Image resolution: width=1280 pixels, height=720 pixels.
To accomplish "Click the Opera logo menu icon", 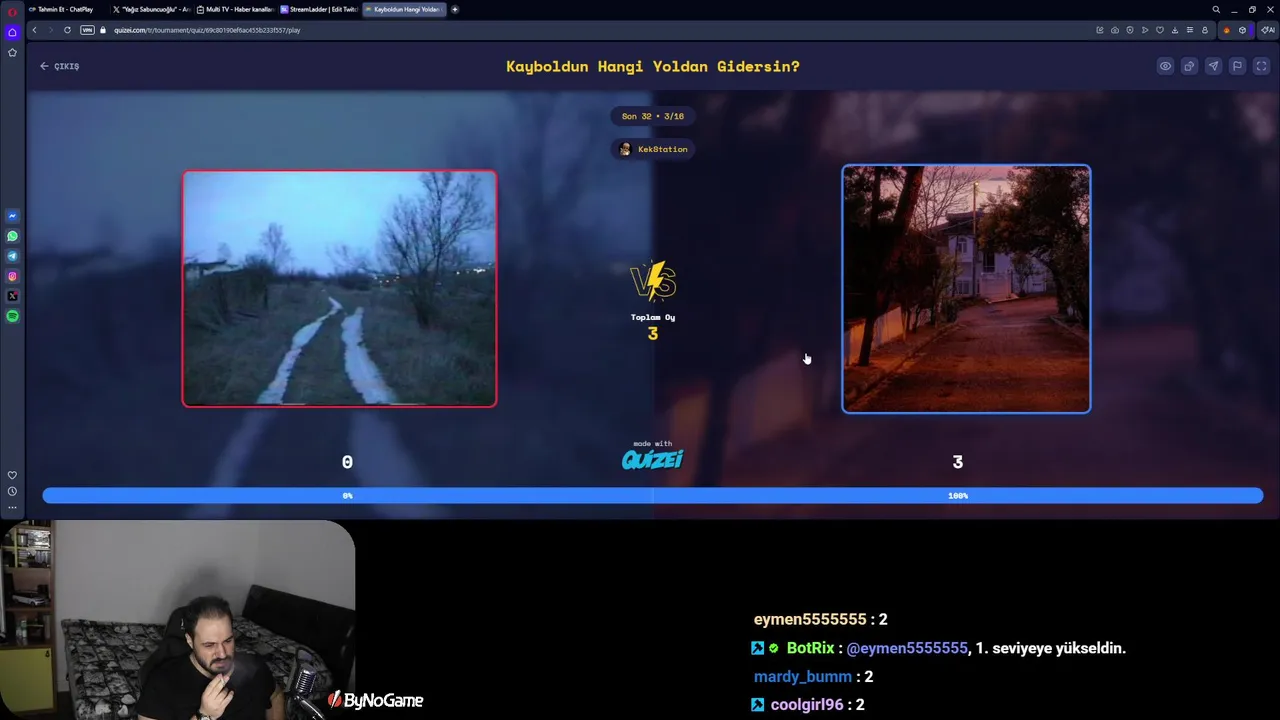I will tap(12, 12).
